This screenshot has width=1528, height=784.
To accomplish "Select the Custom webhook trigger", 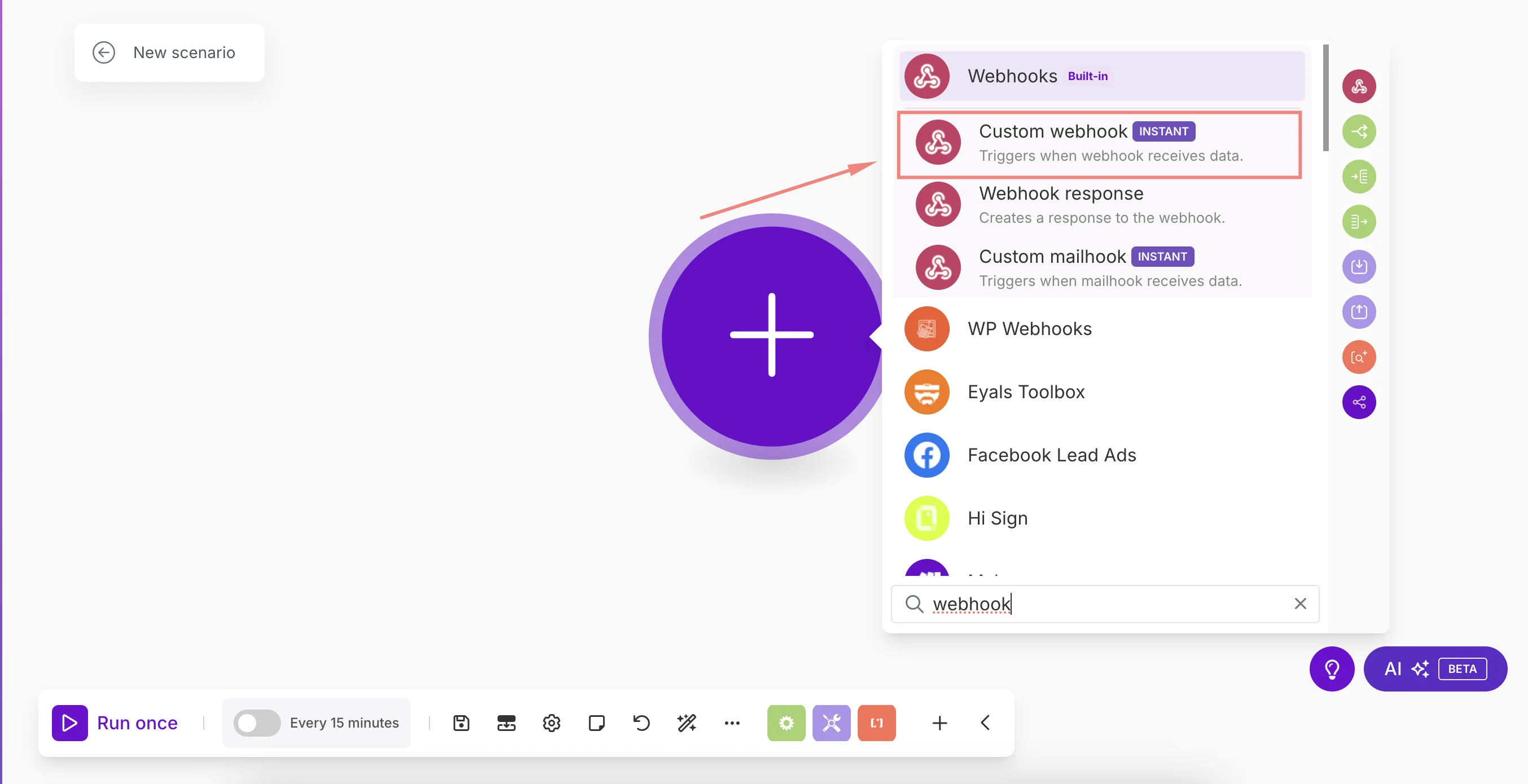I will click(1099, 144).
